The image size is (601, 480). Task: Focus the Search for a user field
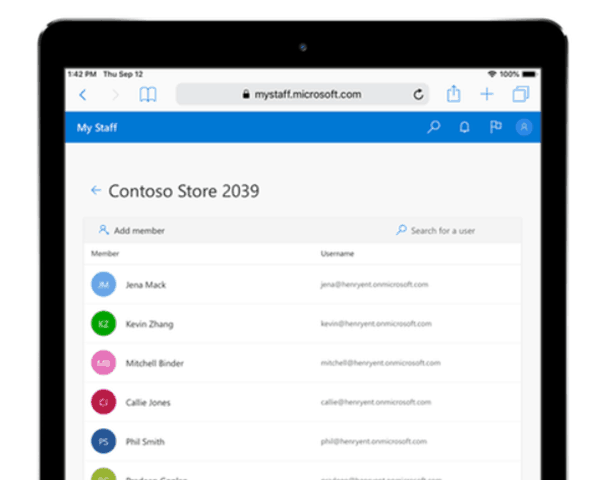435,230
